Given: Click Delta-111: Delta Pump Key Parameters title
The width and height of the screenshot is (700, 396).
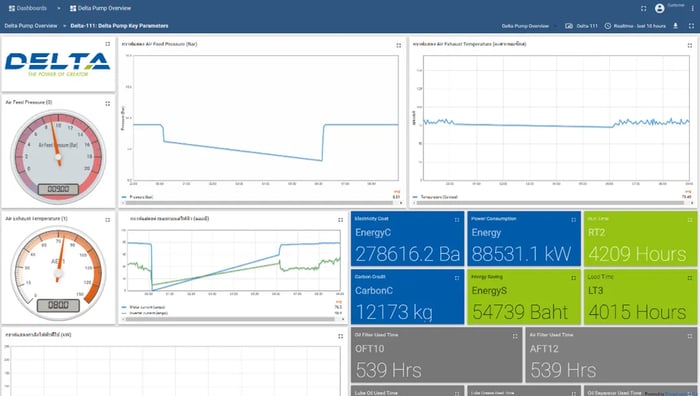Looking at the screenshot, I should point(119,26).
